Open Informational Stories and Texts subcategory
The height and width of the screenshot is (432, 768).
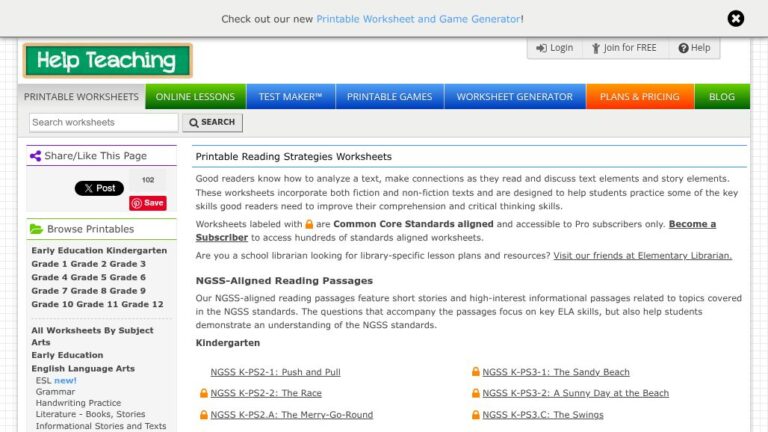(101, 426)
